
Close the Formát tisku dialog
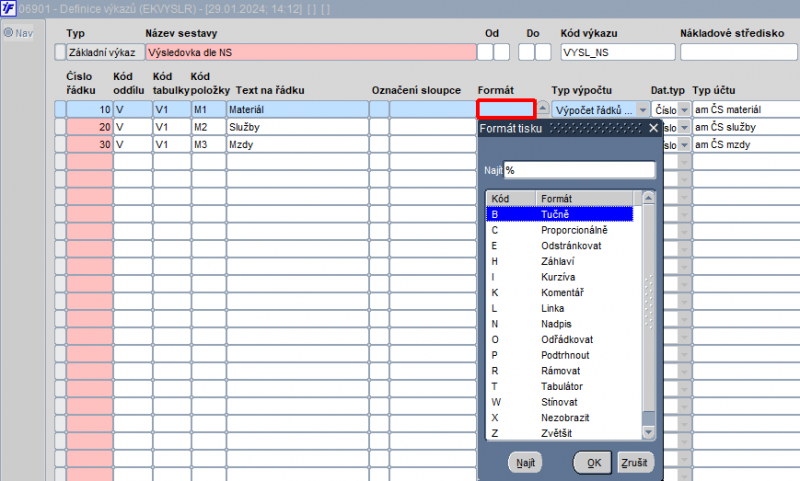654,128
